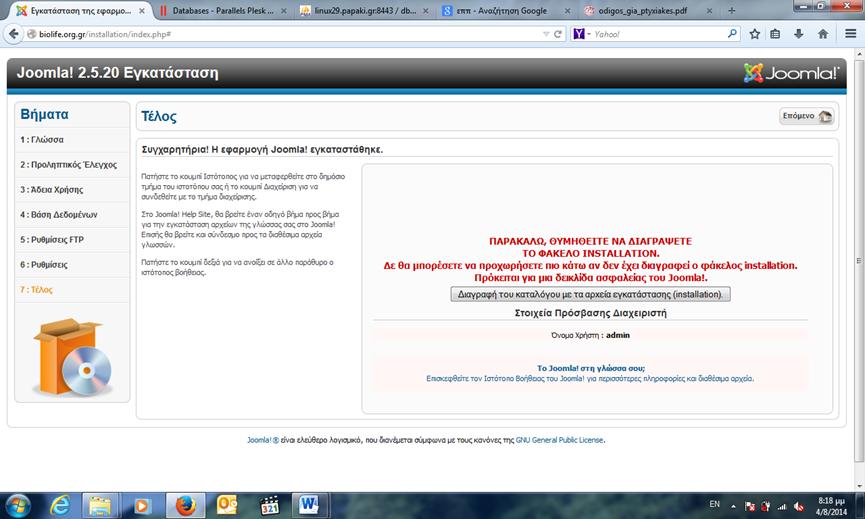
Task: Click the Firefox taskbar icon
Action: point(185,505)
